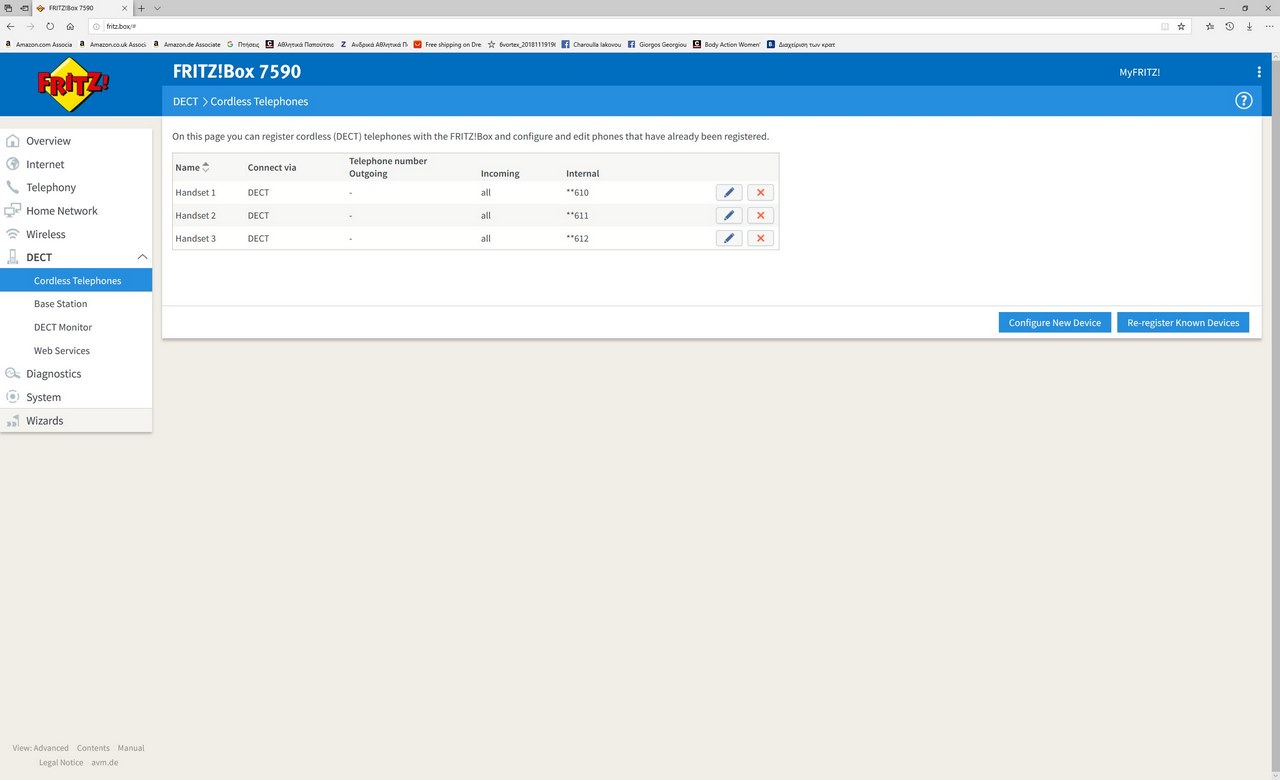Edit Handset 3 with the pencil icon
The image size is (1280, 780).
tap(729, 238)
